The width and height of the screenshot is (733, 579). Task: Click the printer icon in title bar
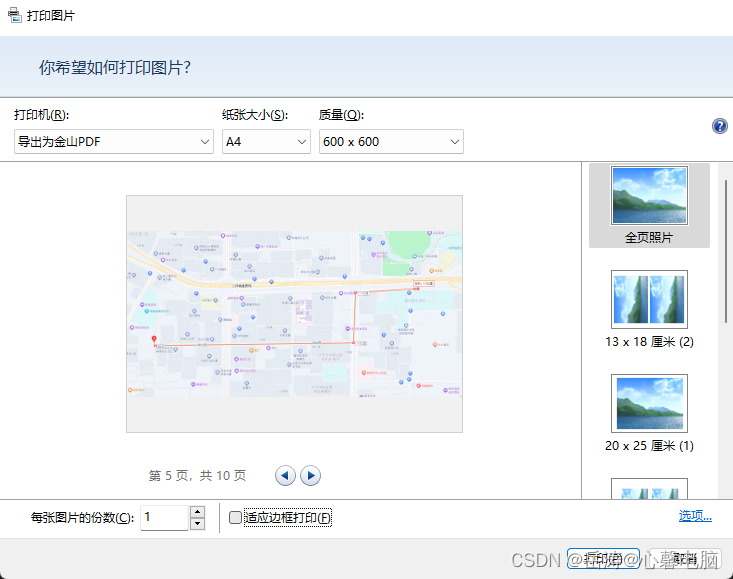(x=14, y=15)
